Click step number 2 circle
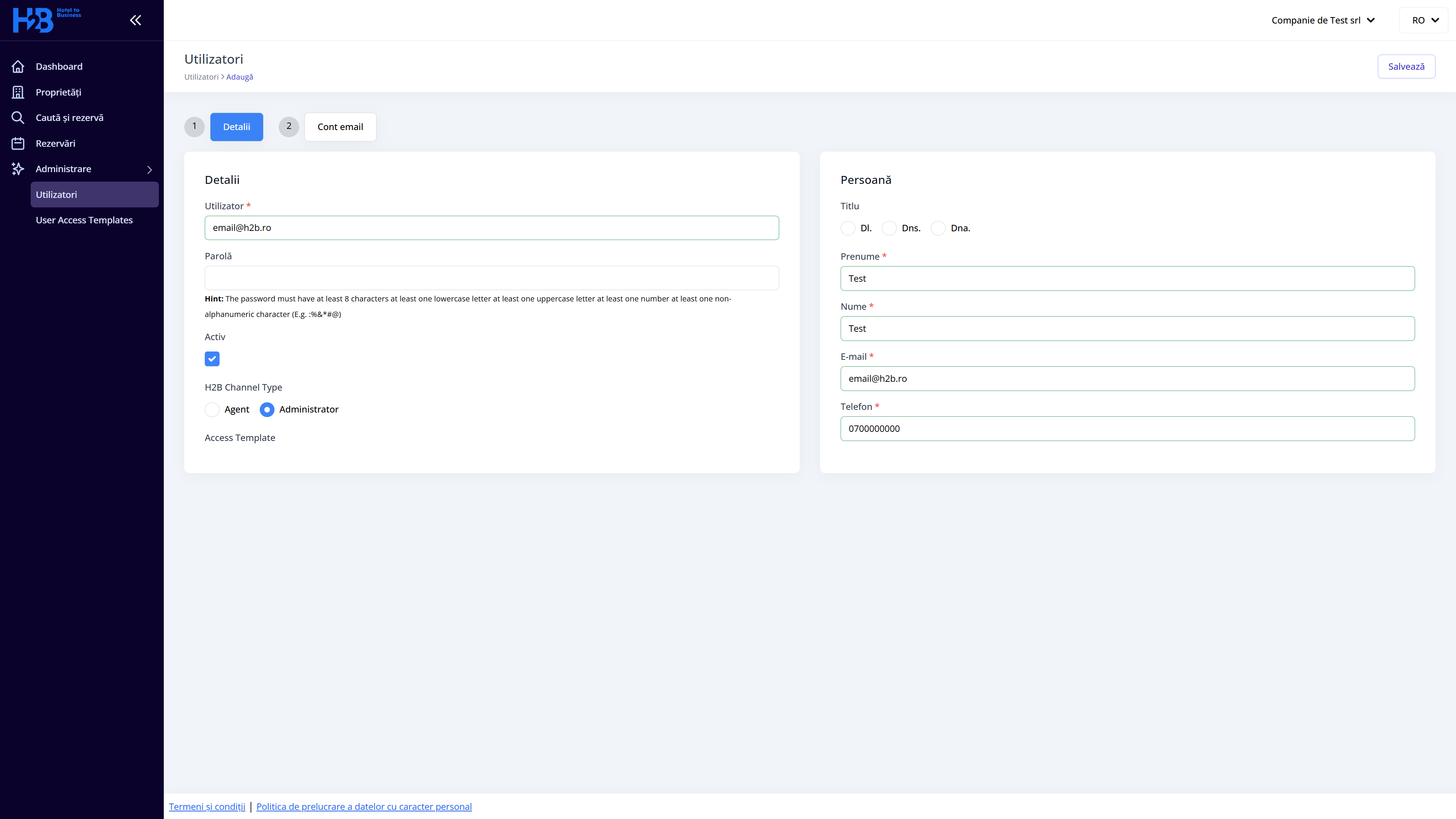Screen dimensions: 1456x819 [289, 127]
